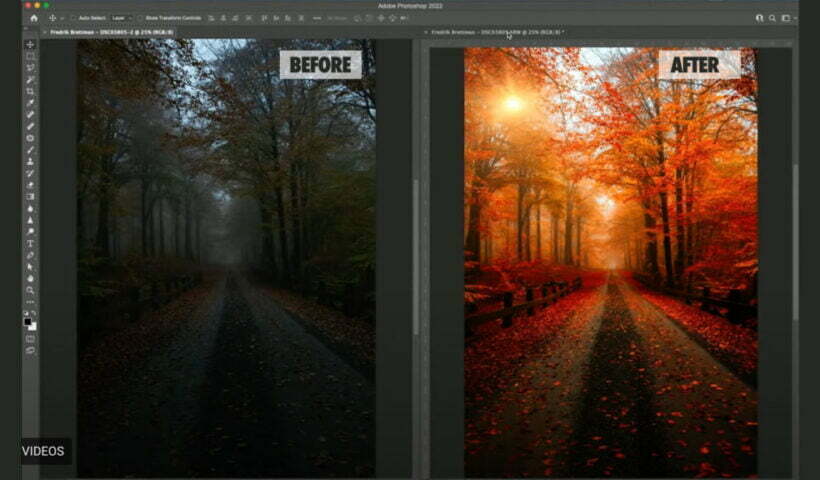Select the Eyedropper tool
Screen dimensions: 820x480
pos(30,103)
